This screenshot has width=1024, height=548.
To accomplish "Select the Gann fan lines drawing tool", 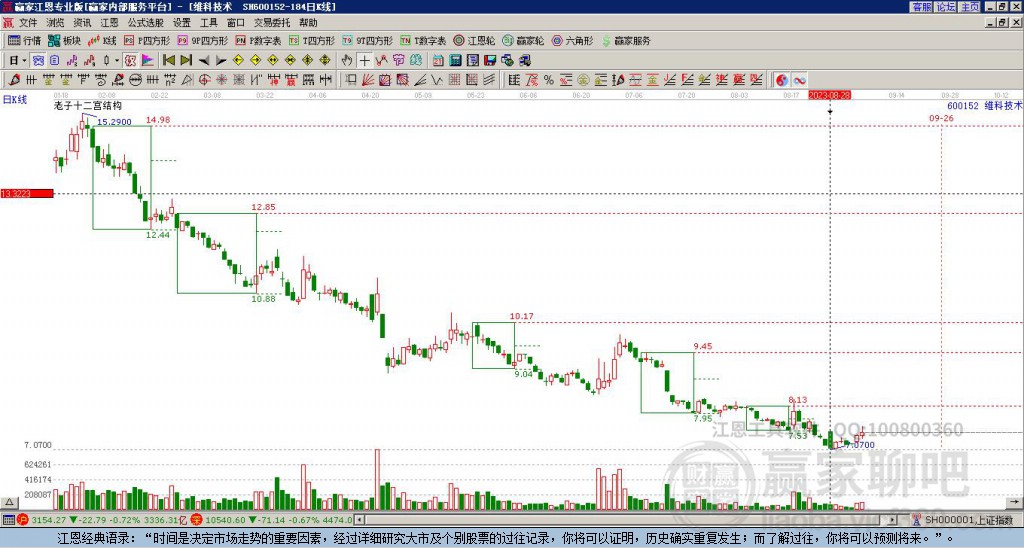I will (x=368, y=80).
